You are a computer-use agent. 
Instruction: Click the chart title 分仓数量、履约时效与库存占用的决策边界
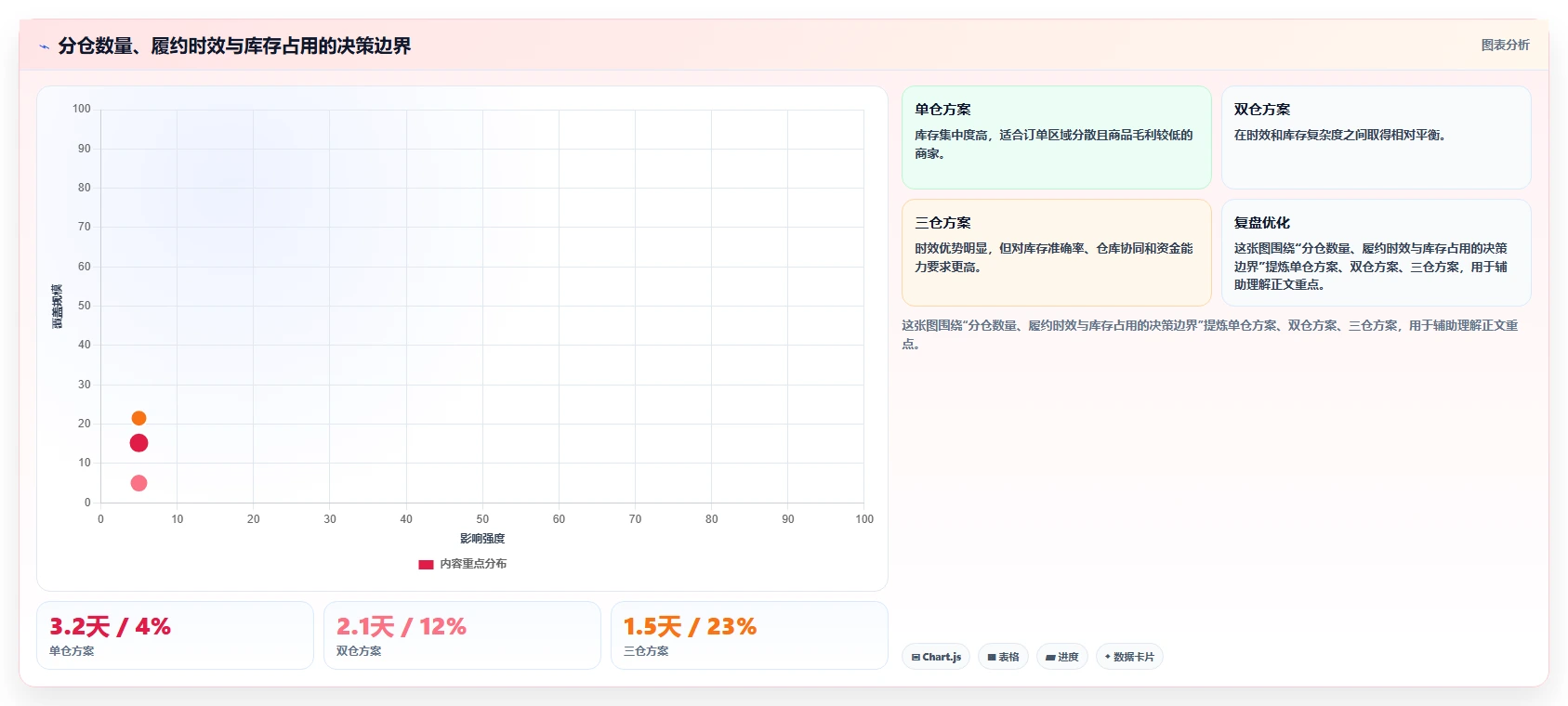click(234, 46)
